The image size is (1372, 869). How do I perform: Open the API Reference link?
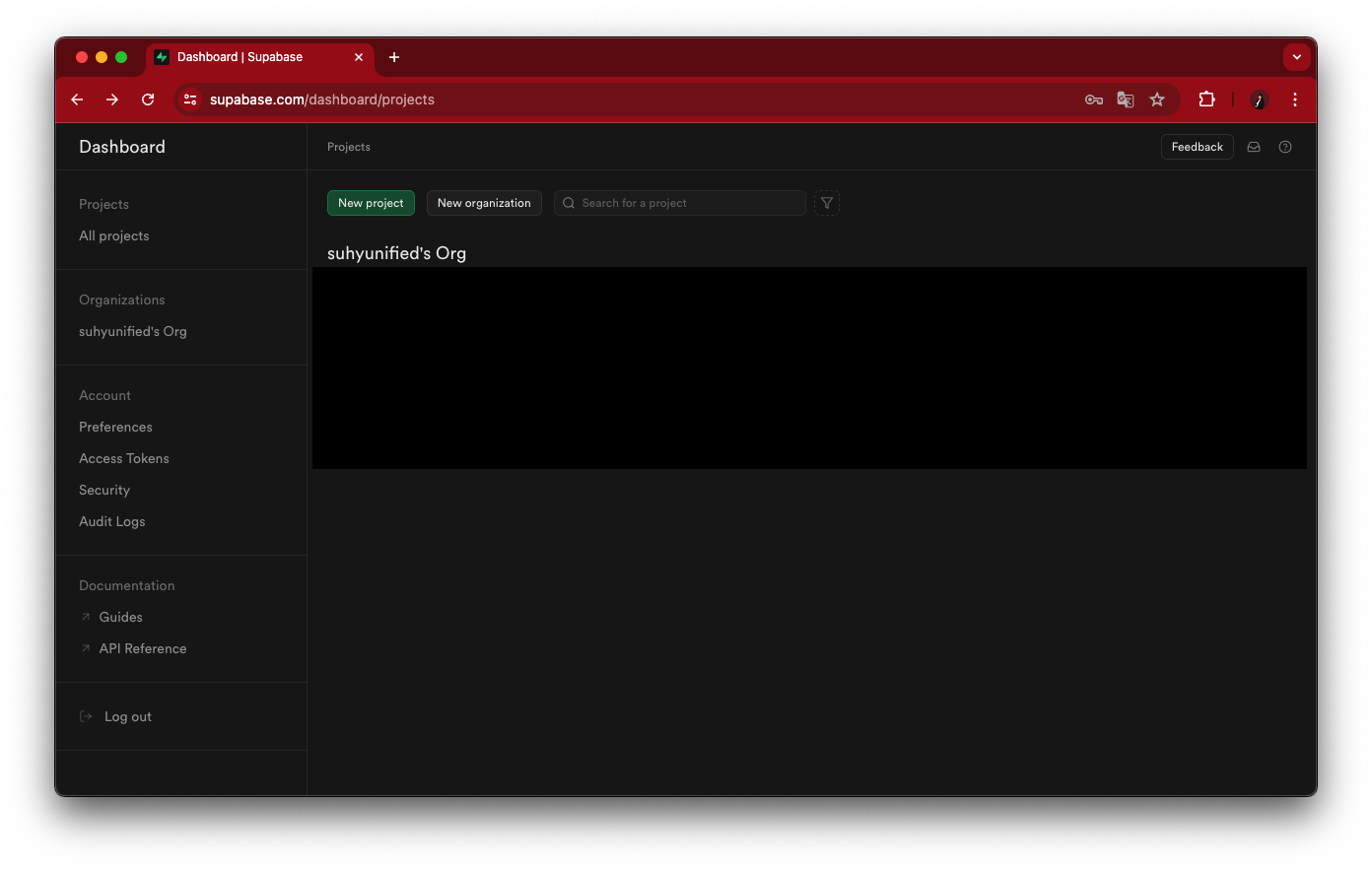pyautogui.click(x=143, y=648)
